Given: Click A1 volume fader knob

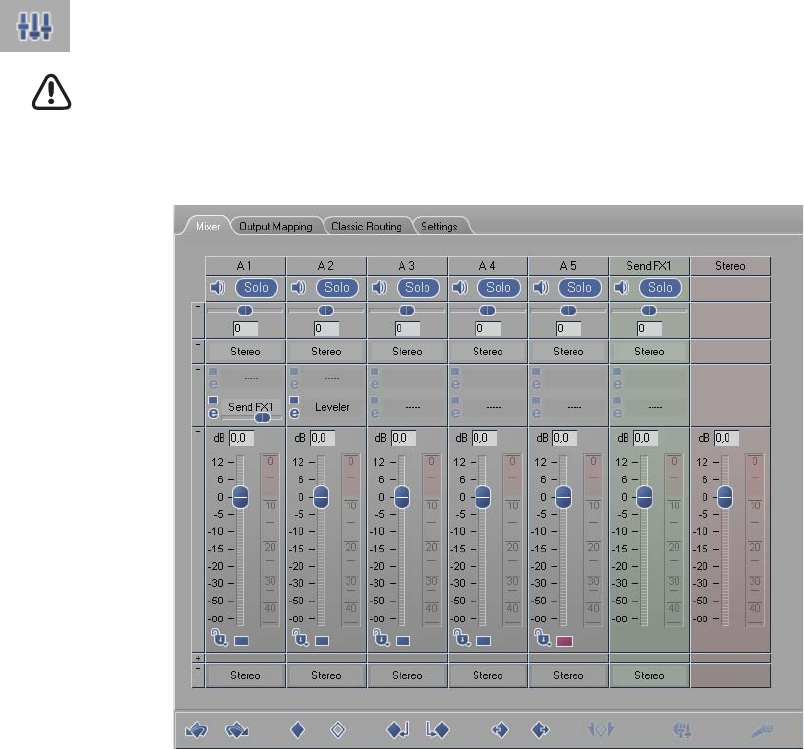Looking at the screenshot, I should click(x=240, y=497).
